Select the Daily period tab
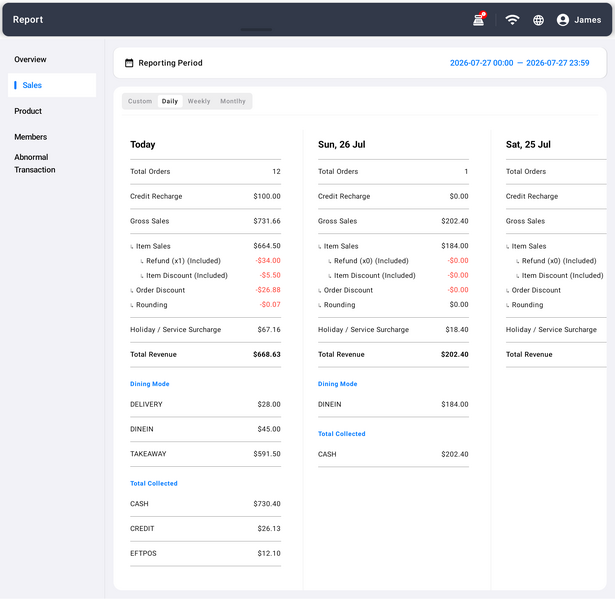 170,101
